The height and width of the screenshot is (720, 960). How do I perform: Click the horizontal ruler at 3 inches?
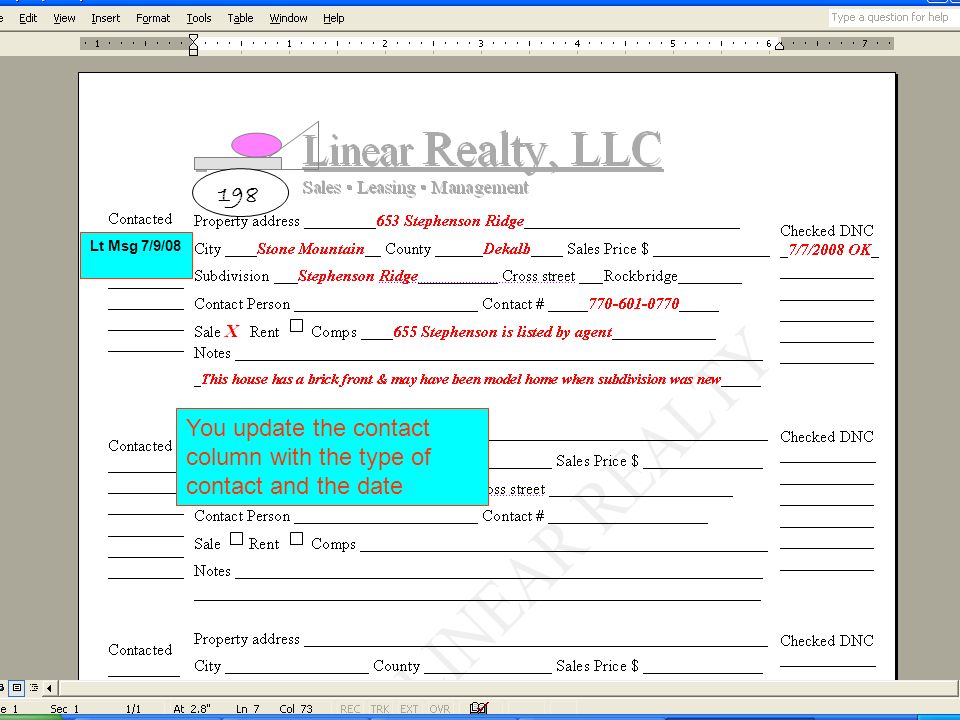click(x=481, y=43)
